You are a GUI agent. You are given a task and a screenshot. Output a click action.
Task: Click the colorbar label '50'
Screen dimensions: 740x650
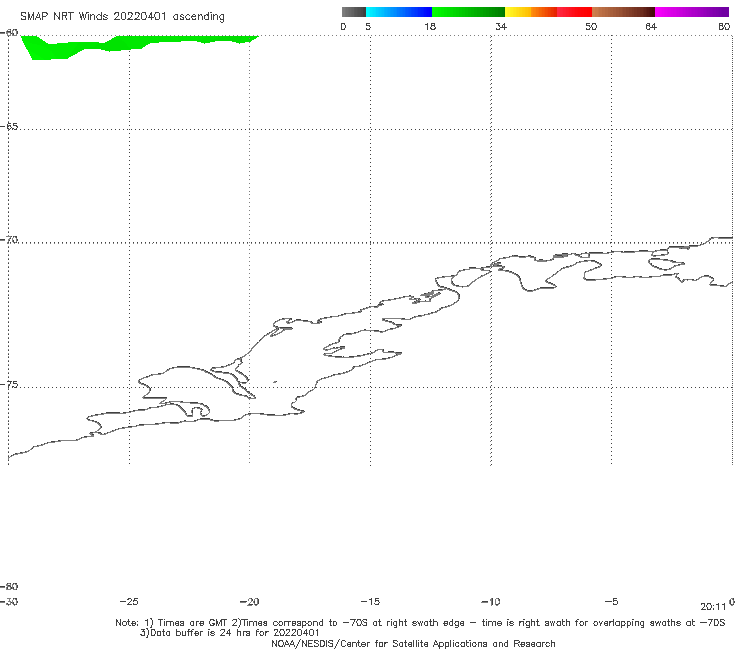pyautogui.click(x=591, y=26)
